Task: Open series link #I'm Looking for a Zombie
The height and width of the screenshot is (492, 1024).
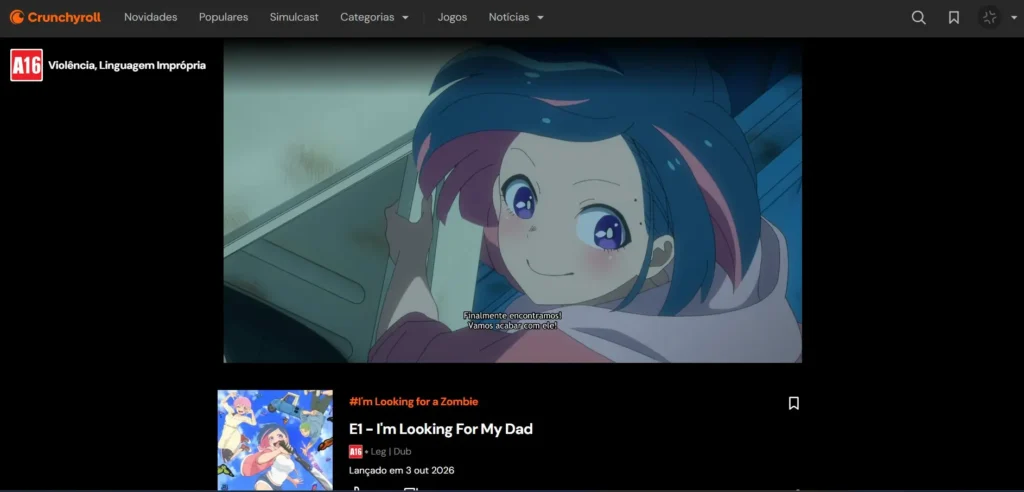Action: pyautogui.click(x=413, y=401)
